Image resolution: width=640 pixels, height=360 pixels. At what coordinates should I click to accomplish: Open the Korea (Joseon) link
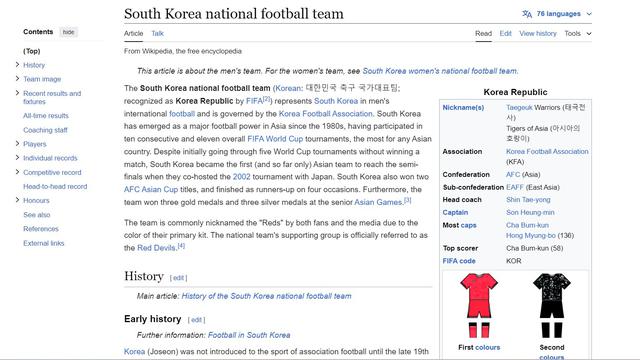(x=134, y=351)
